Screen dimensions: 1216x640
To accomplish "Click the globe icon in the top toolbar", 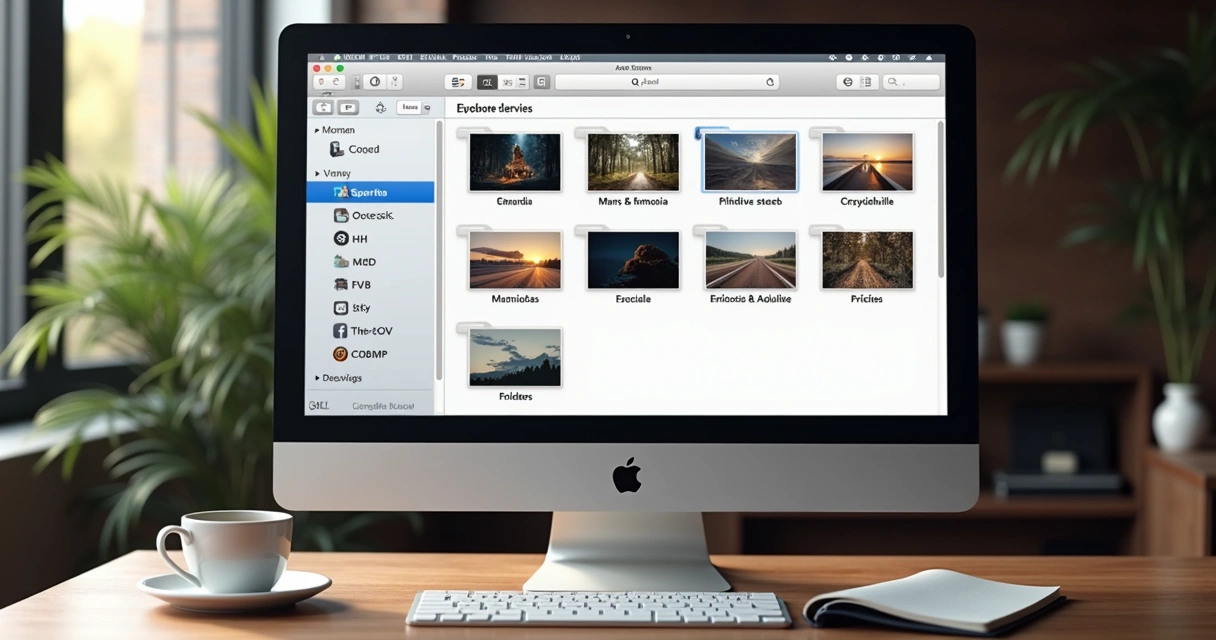I will (848, 82).
